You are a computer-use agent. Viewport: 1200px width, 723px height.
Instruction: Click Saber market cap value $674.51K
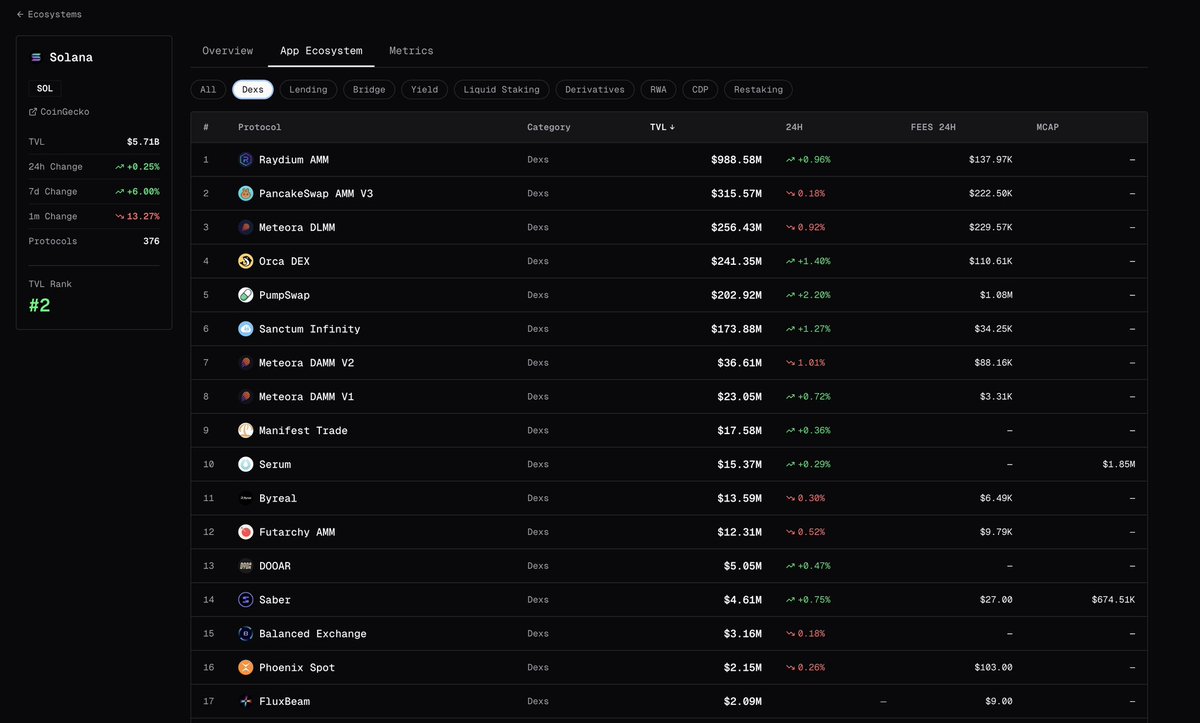click(x=1114, y=600)
